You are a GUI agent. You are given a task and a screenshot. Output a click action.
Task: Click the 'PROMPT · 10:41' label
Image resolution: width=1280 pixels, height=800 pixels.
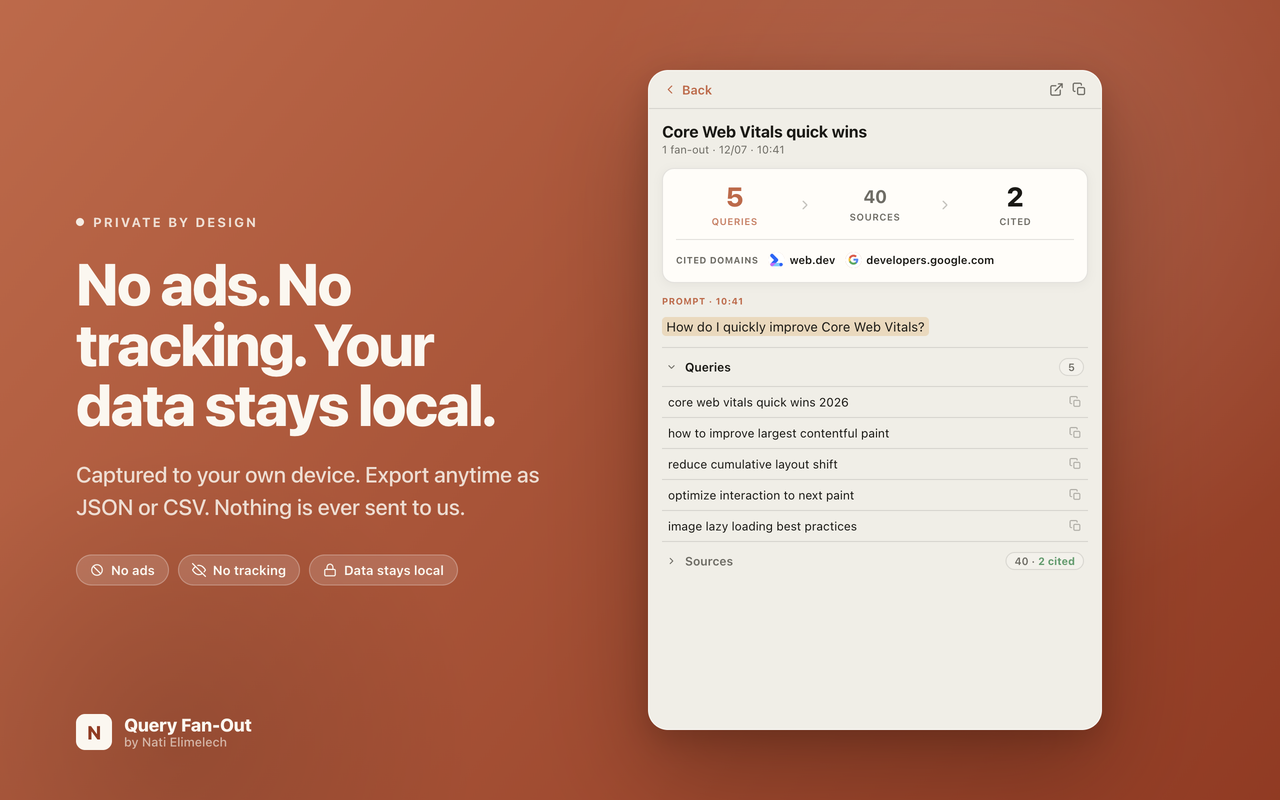click(x=702, y=301)
